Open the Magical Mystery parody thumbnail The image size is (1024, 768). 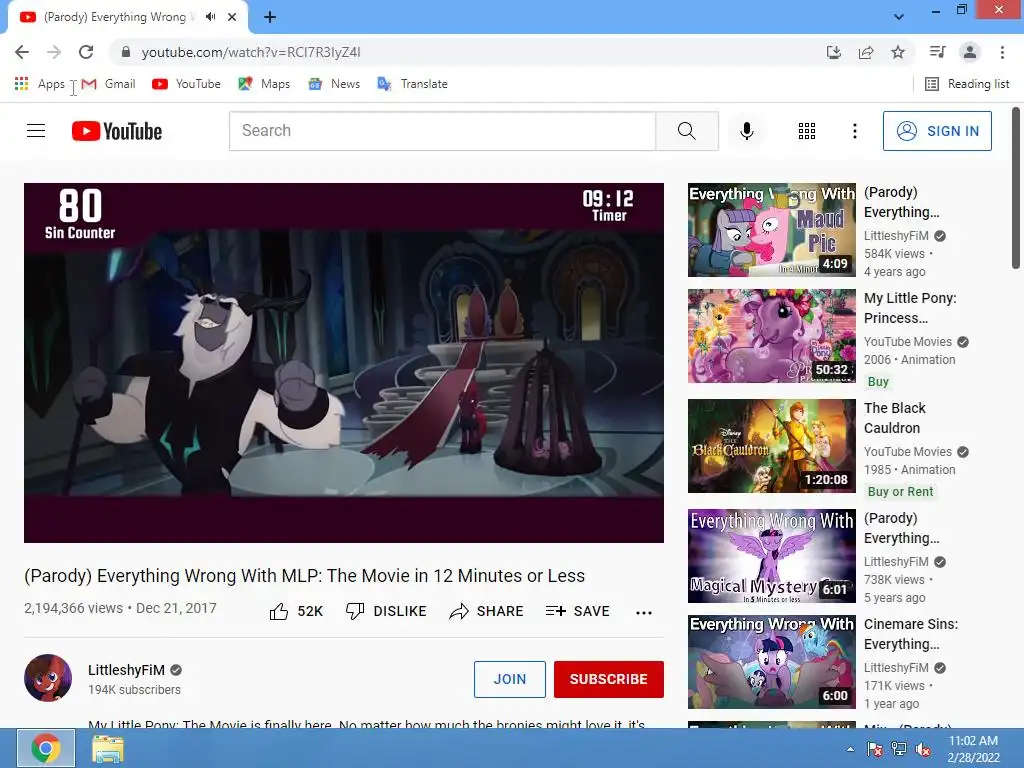[x=771, y=556]
